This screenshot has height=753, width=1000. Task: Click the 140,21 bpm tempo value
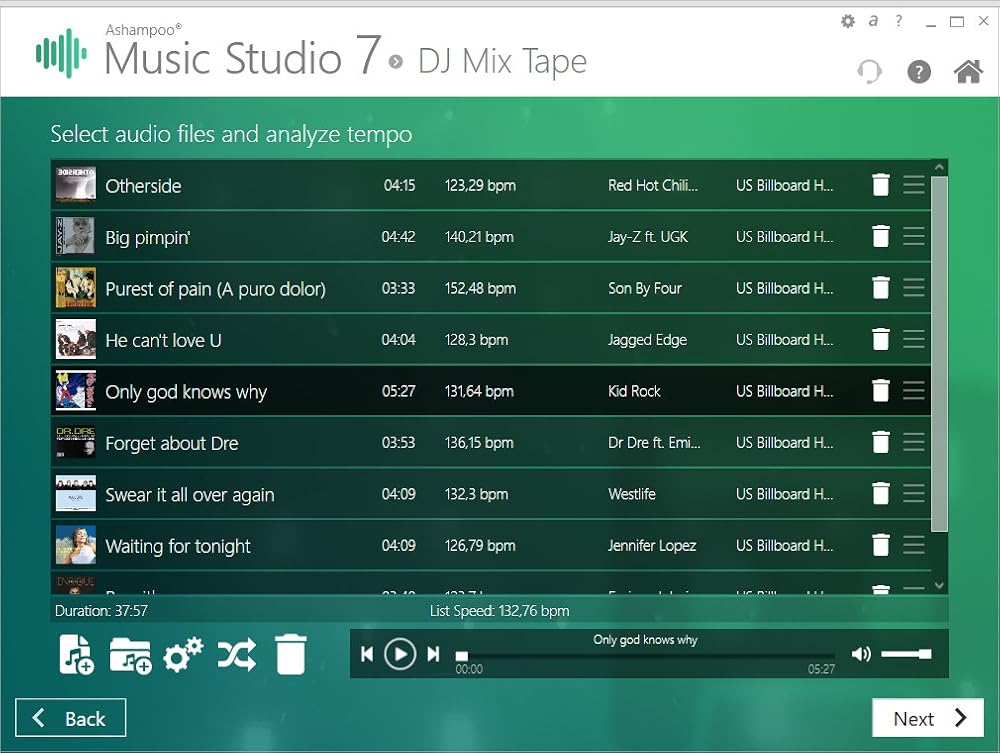click(479, 237)
